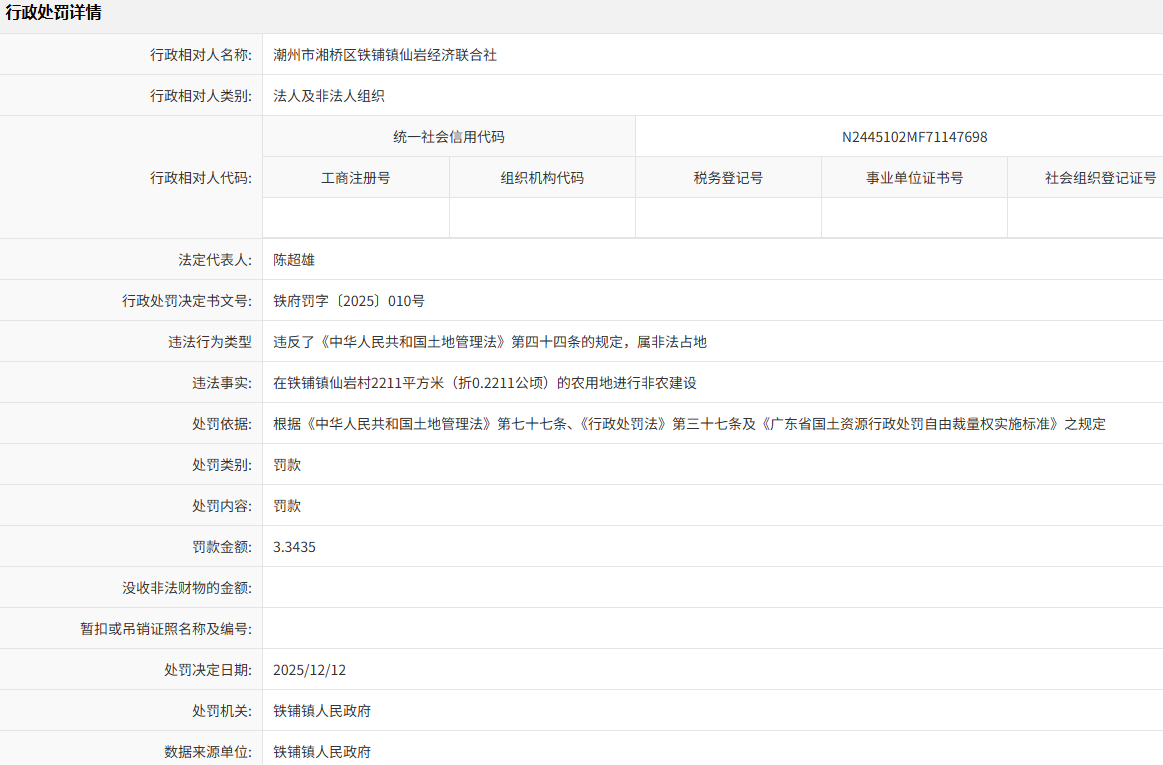Click the company name 潮州市湘桥区铁铺镇仙岩经济联合社
This screenshot has height=765, width=1163.
(x=385, y=55)
